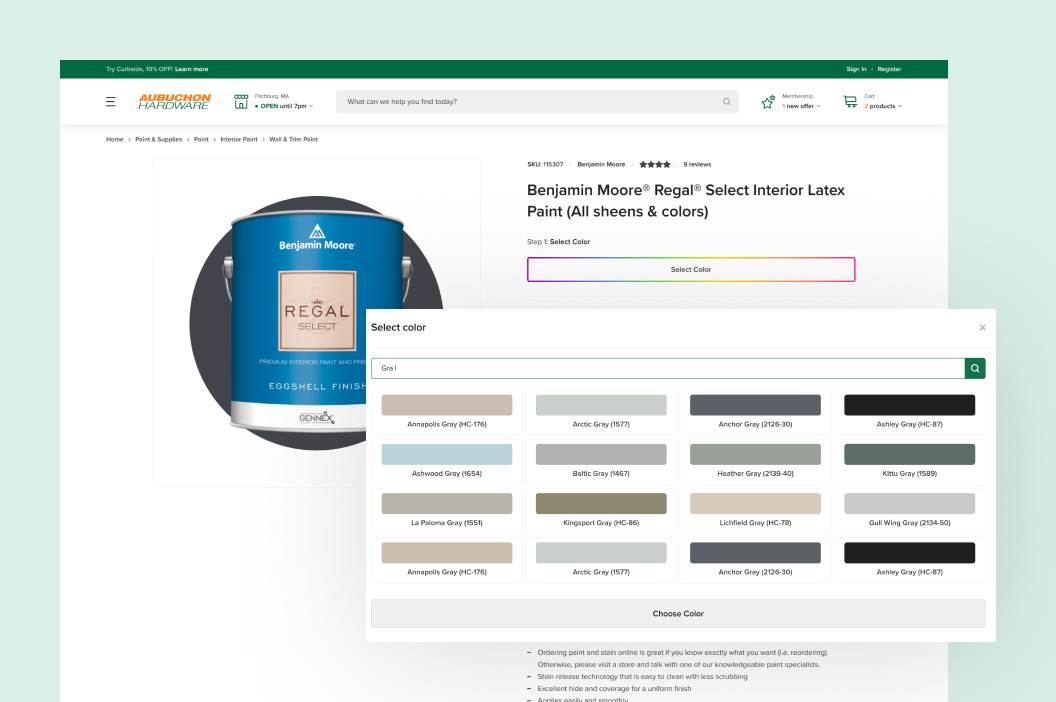Select the Kingsport Gray (HC-86) swatch
Screen dimensions: 1056x702
point(601,511)
